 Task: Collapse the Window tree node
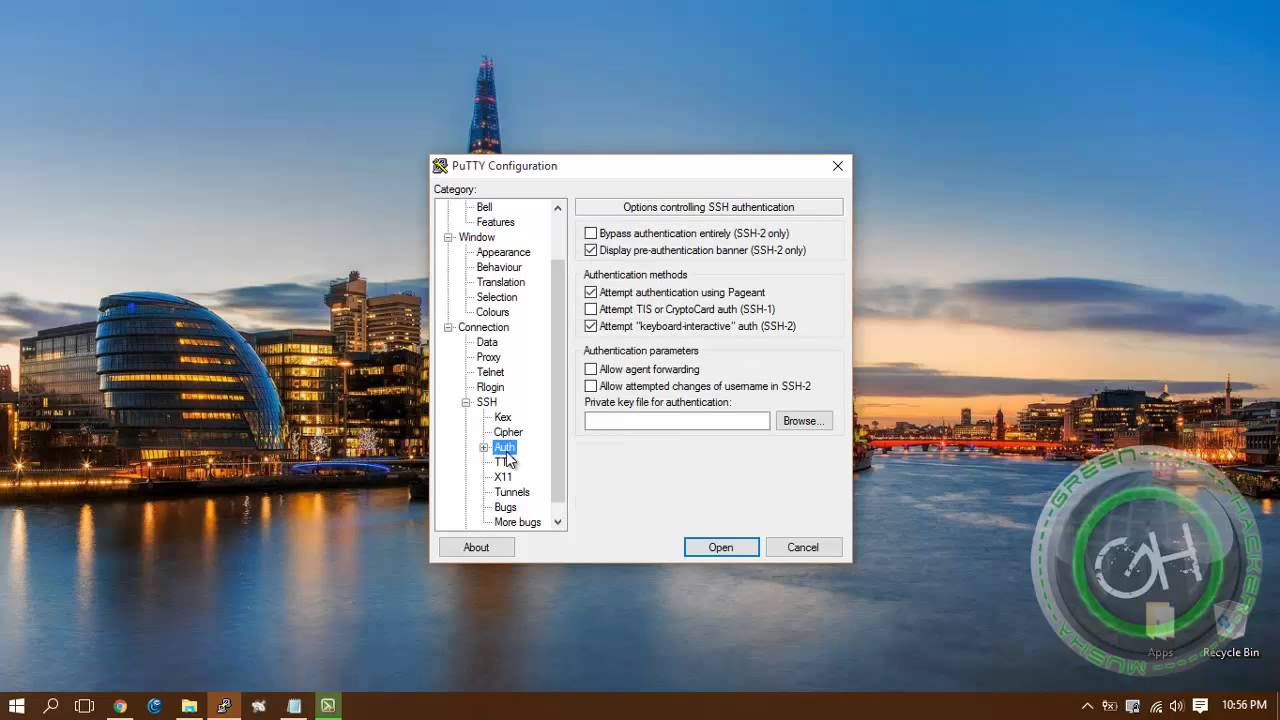[x=448, y=237]
